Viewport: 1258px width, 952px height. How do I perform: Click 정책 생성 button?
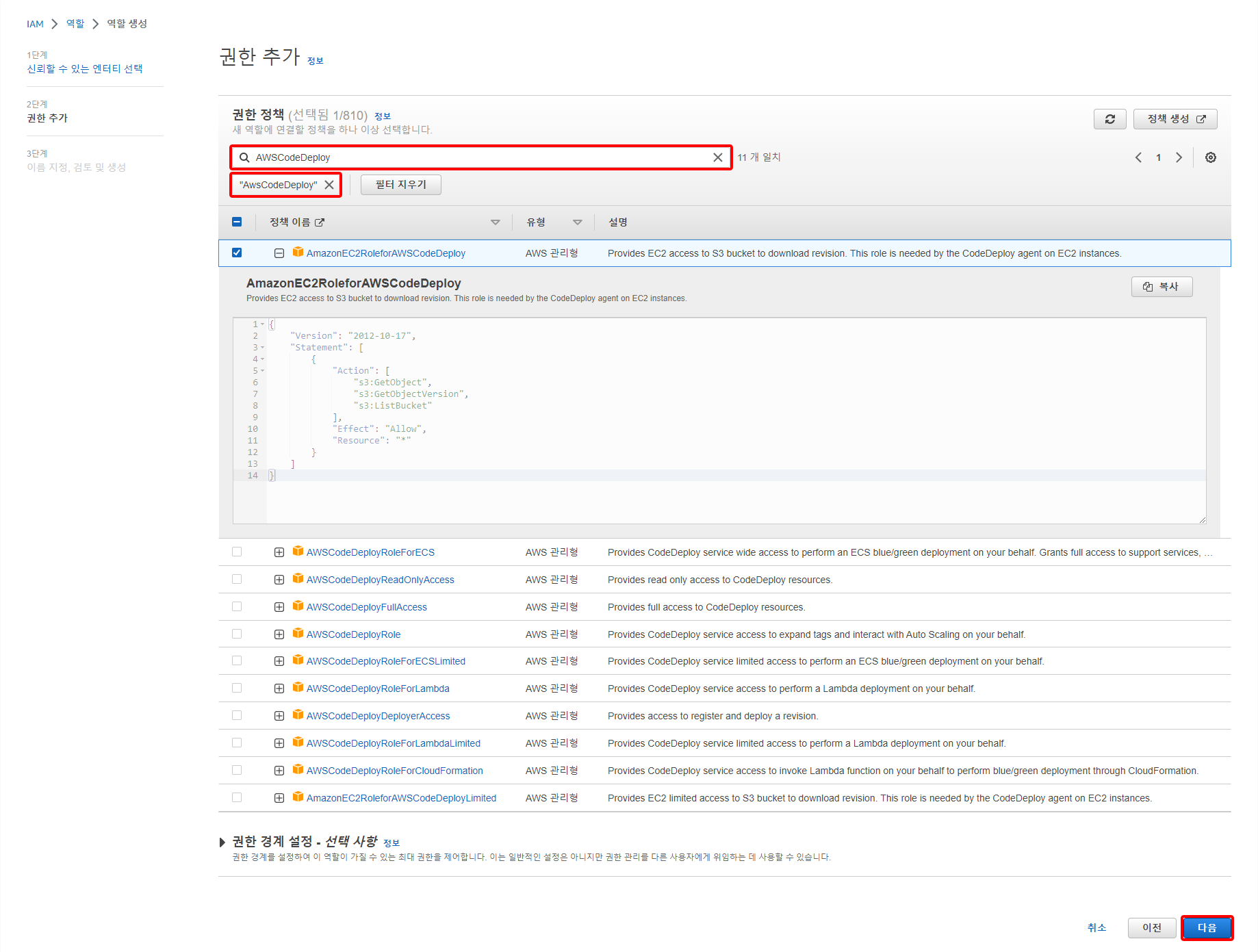1175,119
